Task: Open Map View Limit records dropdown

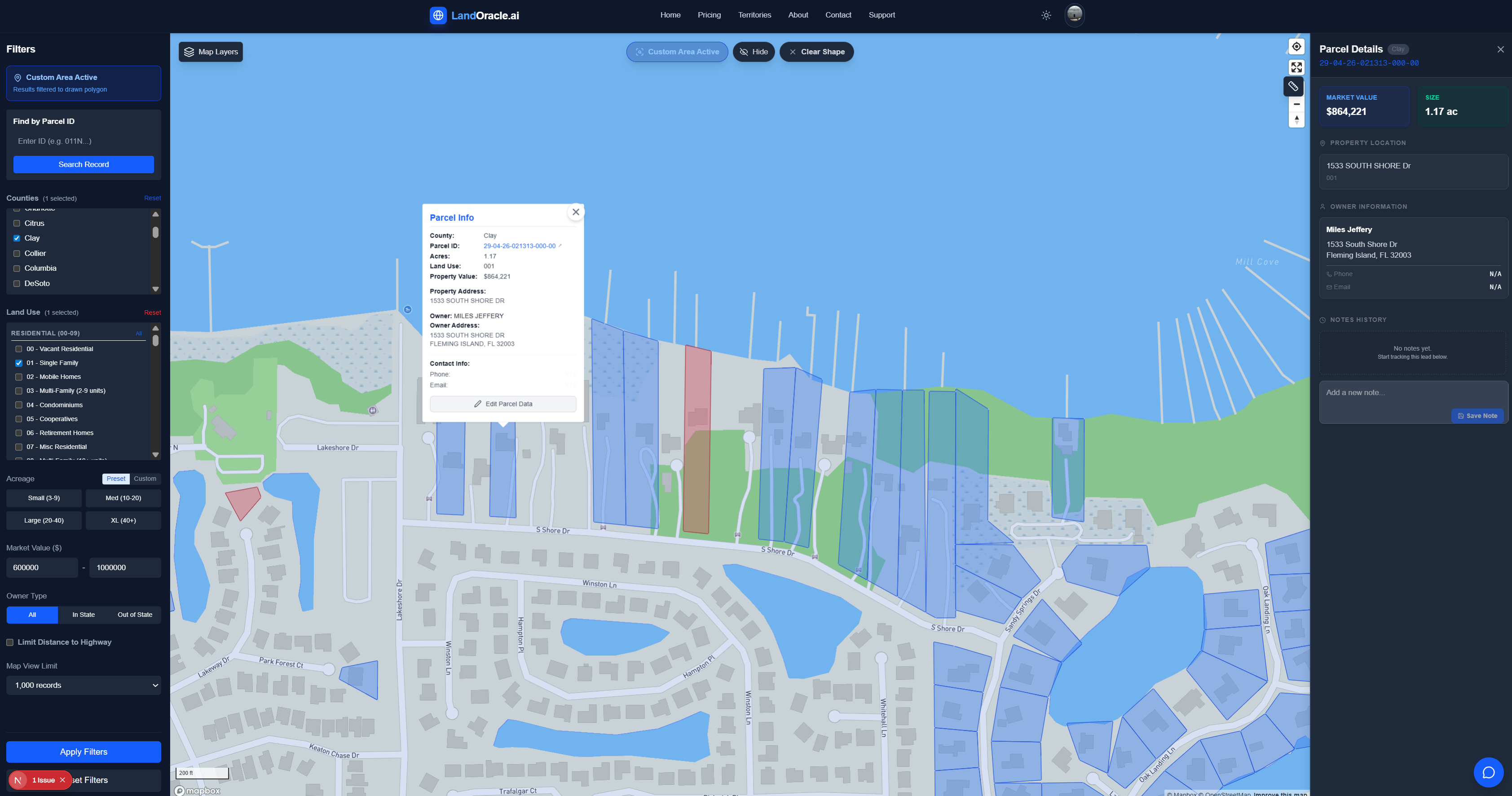Action: pyautogui.click(x=84, y=685)
